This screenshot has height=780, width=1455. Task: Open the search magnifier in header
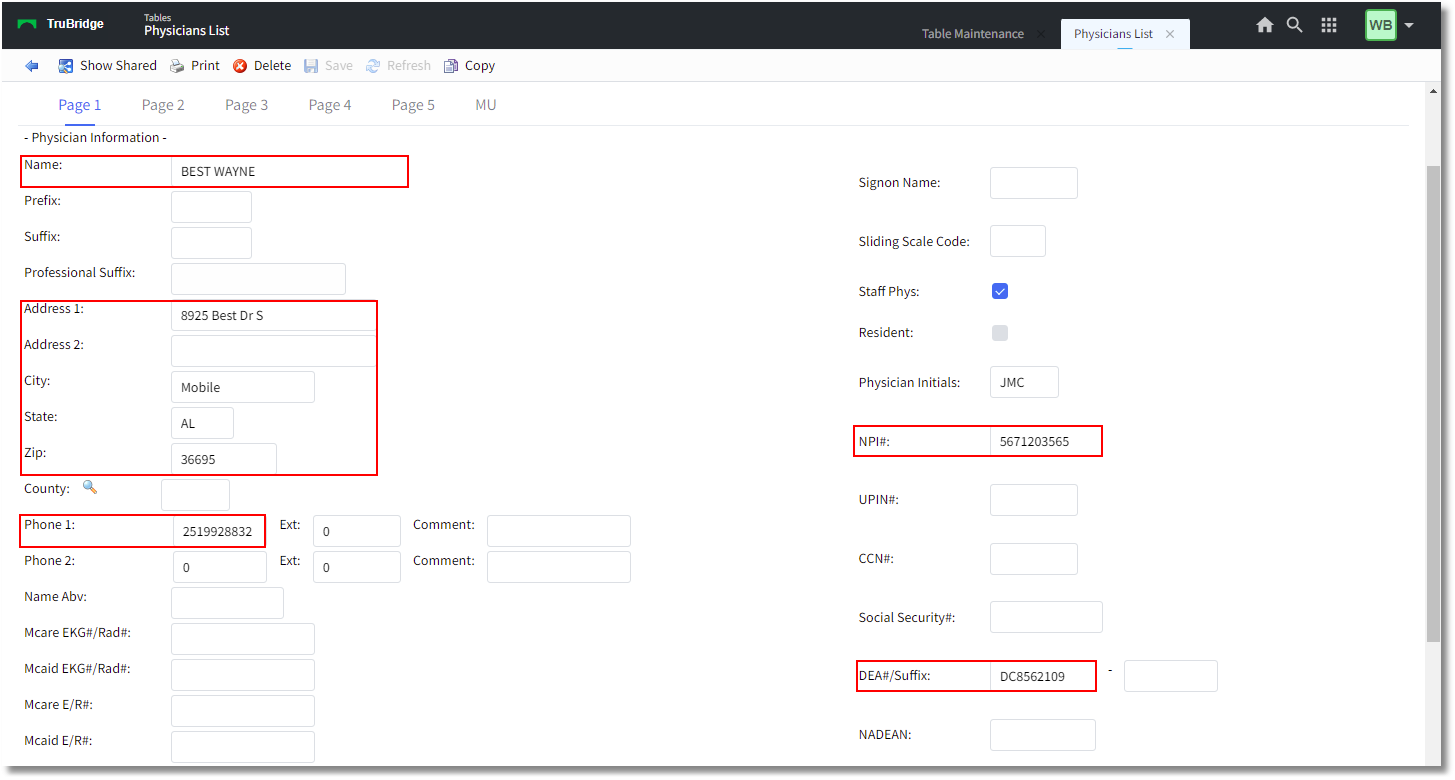1295,25
